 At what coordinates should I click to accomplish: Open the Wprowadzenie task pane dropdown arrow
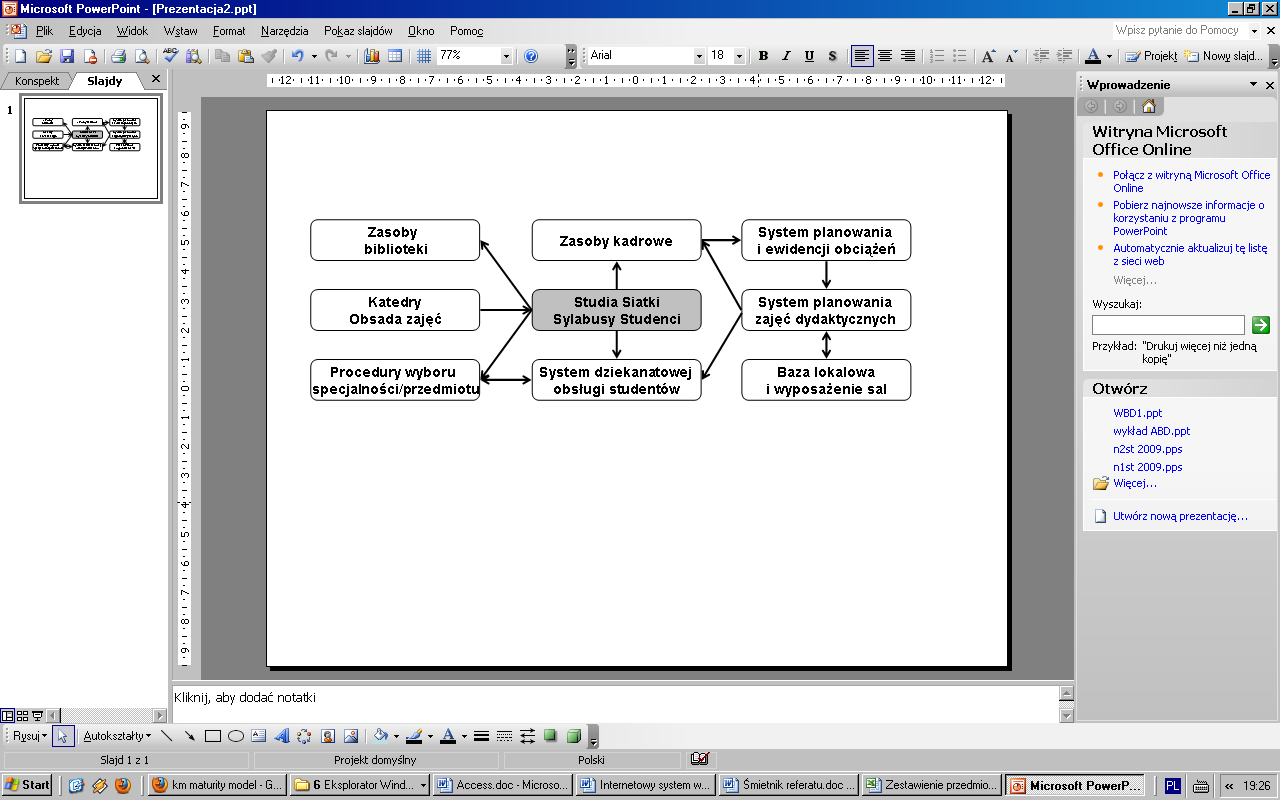[1253, 85]
